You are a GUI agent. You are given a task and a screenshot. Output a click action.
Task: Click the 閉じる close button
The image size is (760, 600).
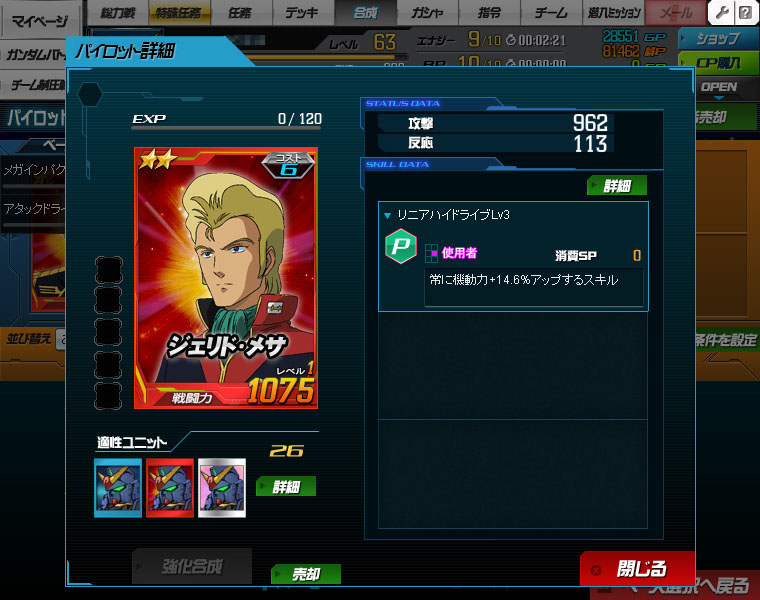[637, 568]
